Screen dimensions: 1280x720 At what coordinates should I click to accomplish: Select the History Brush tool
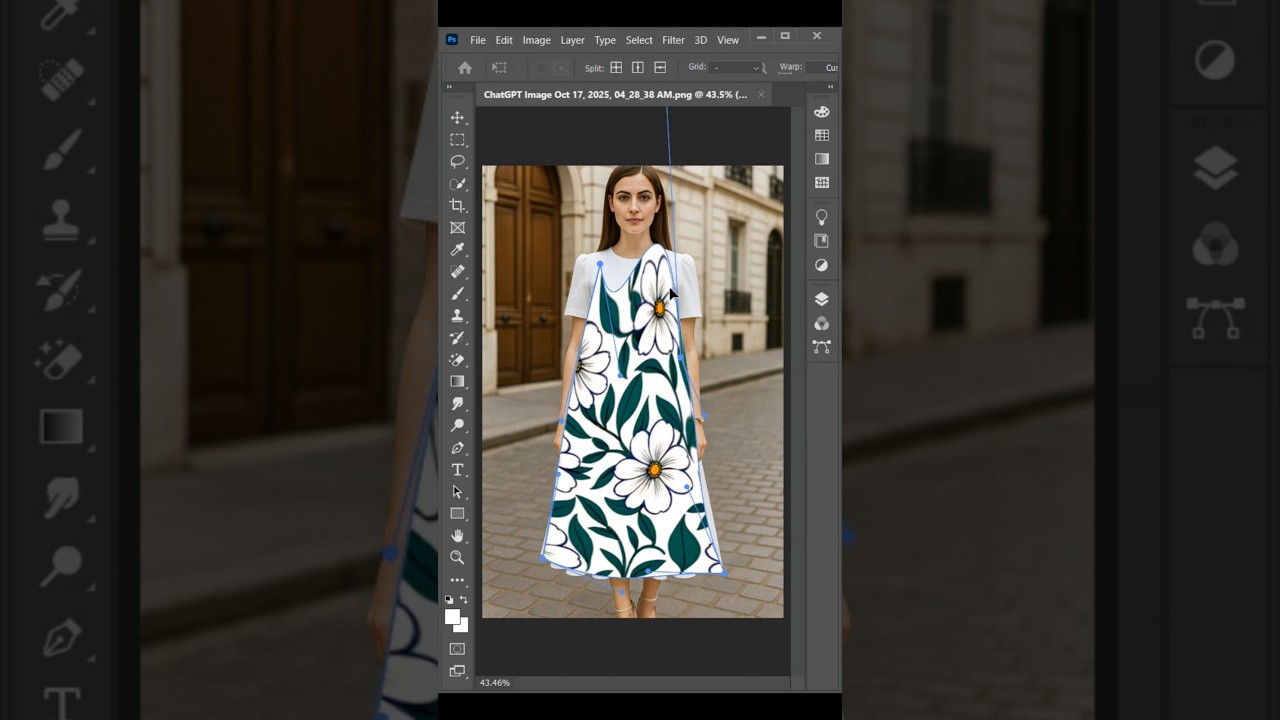pyautogui.click(x=457, y=338)
